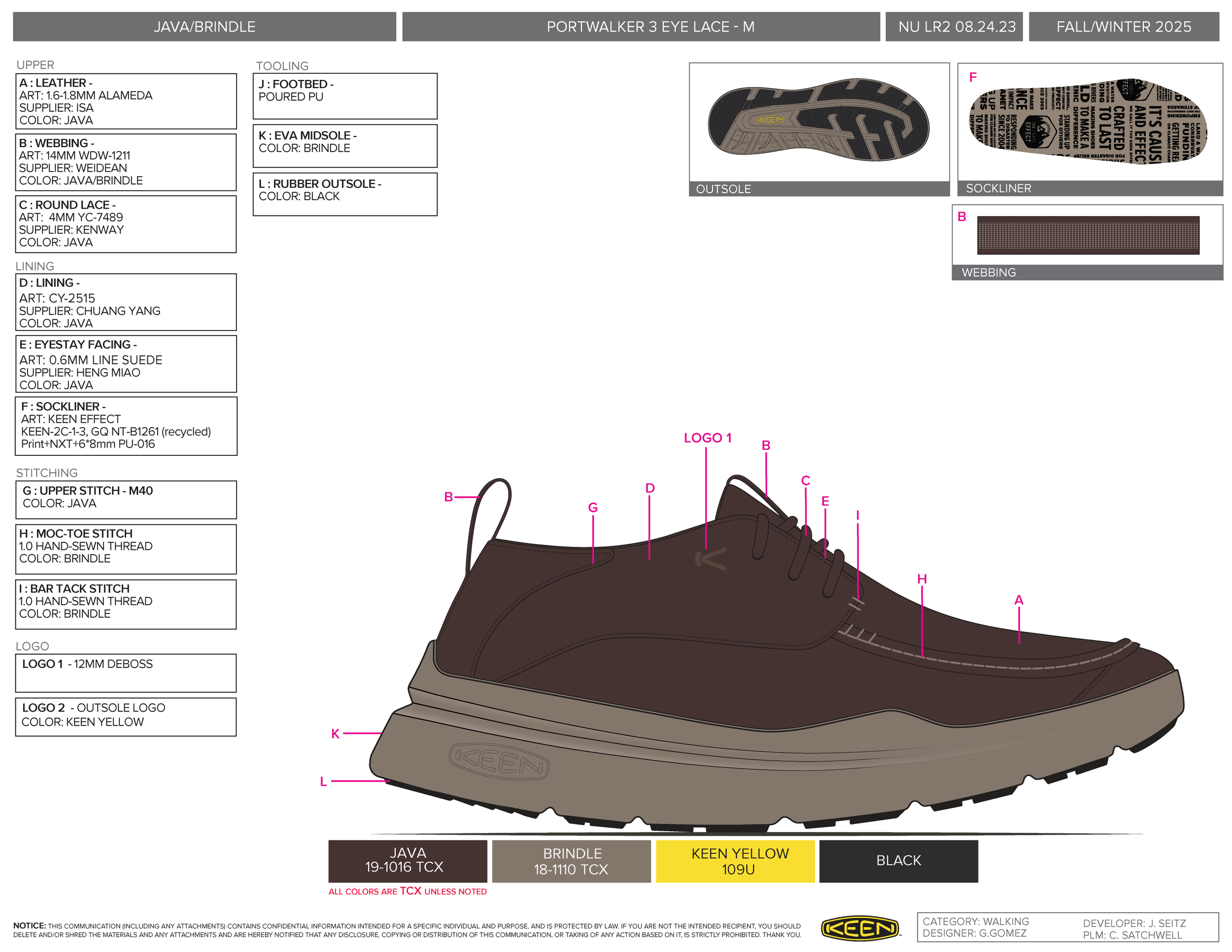1232x952 pixels.
Task: Click the outsole thumbnail image
Action: pos(818,122)
